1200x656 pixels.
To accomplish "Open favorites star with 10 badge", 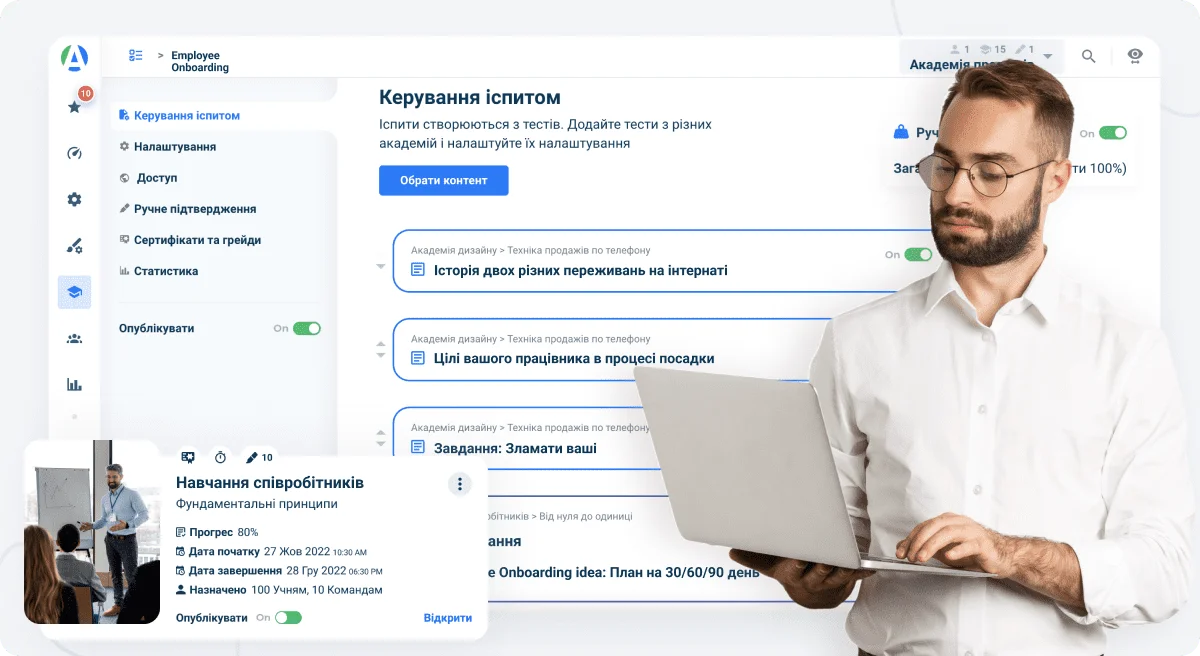I will point(74,106).
